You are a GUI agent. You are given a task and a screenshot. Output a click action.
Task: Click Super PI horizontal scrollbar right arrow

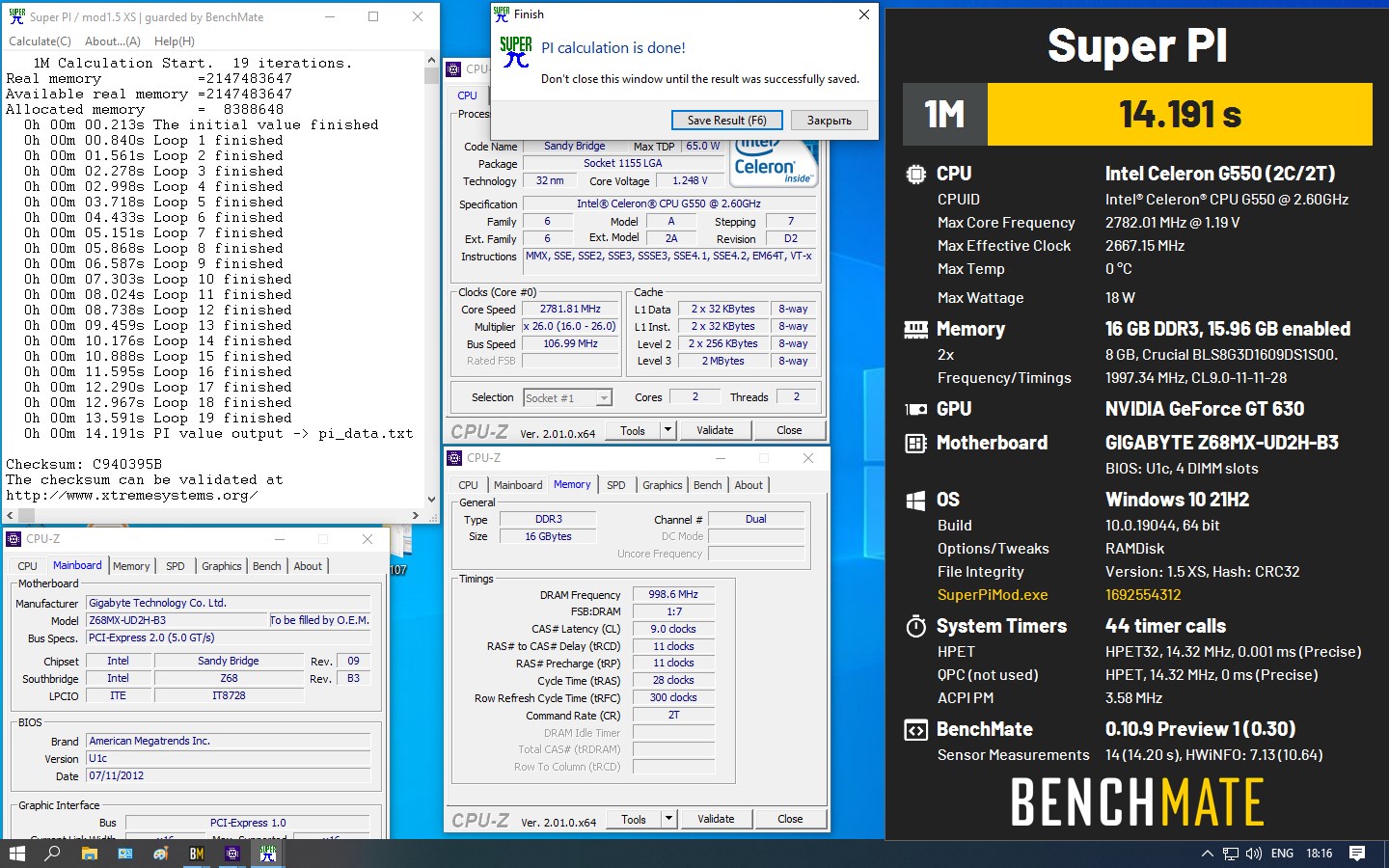coord(417,516)
